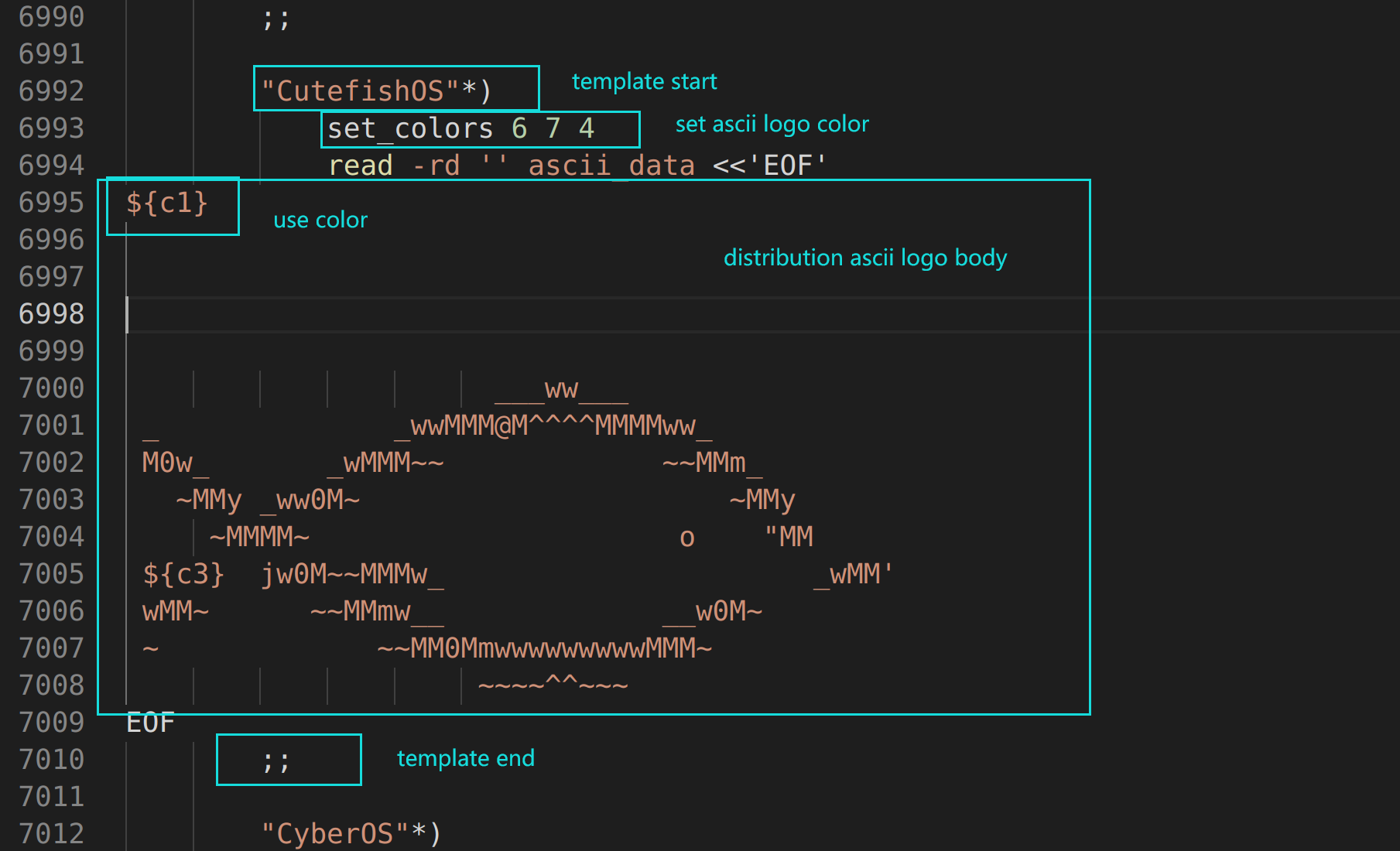The image size is (1400, 851).
Task: Click the "CyberOS"*) case pattern
Action: [351, 834]
